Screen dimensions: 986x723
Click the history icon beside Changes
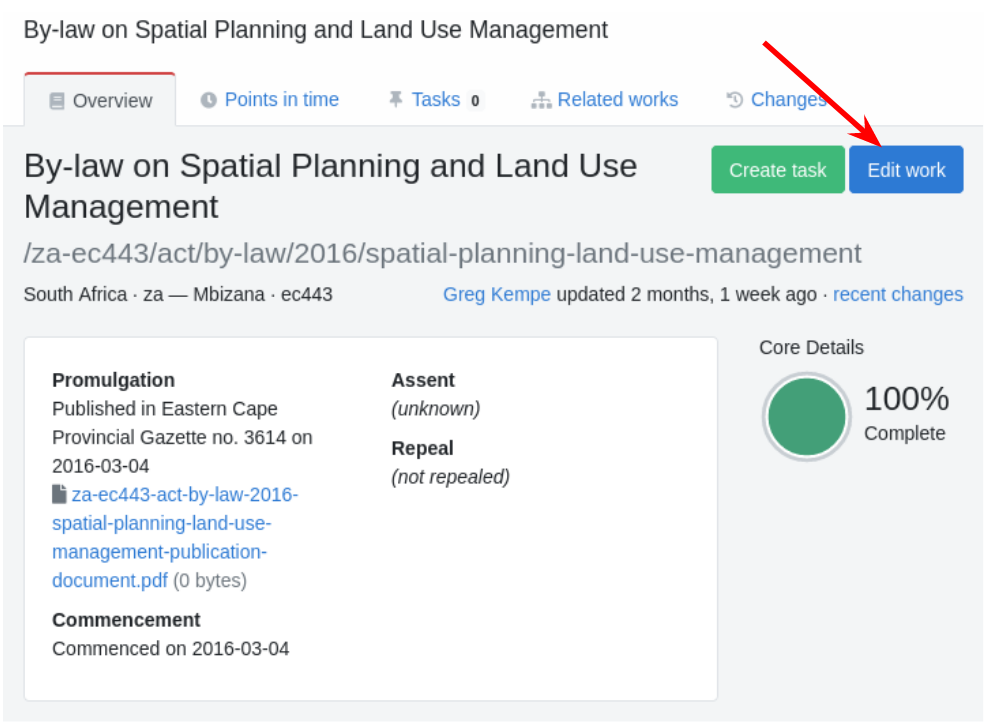[x=735, y=100]
